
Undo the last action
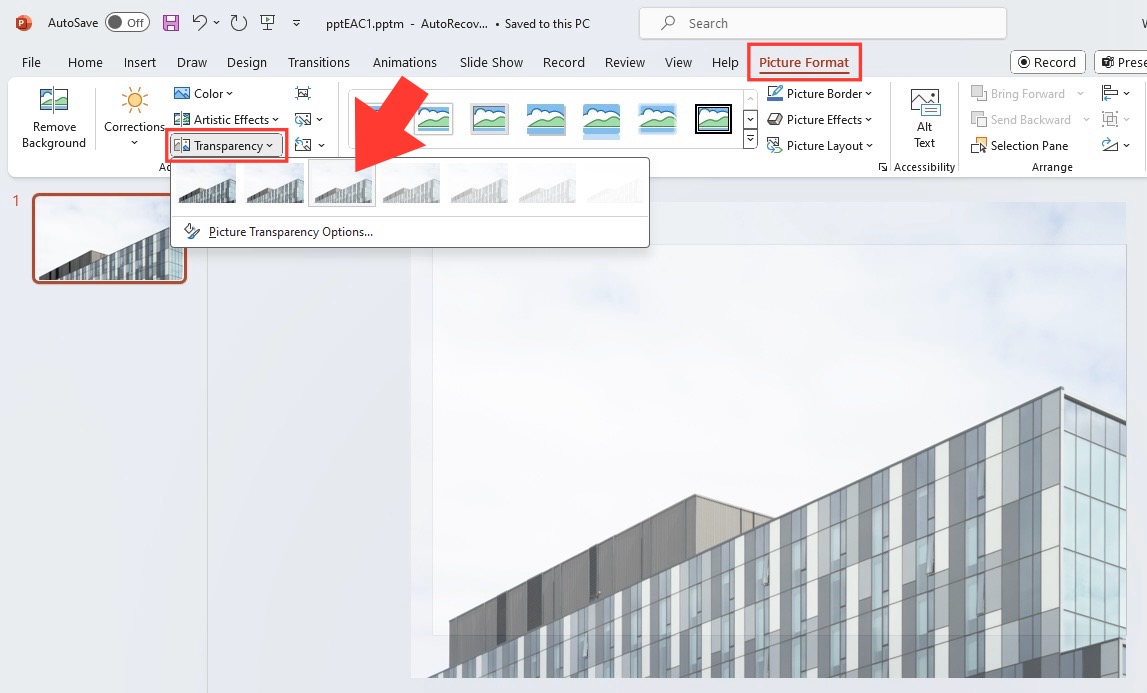[x=199, y=23]
